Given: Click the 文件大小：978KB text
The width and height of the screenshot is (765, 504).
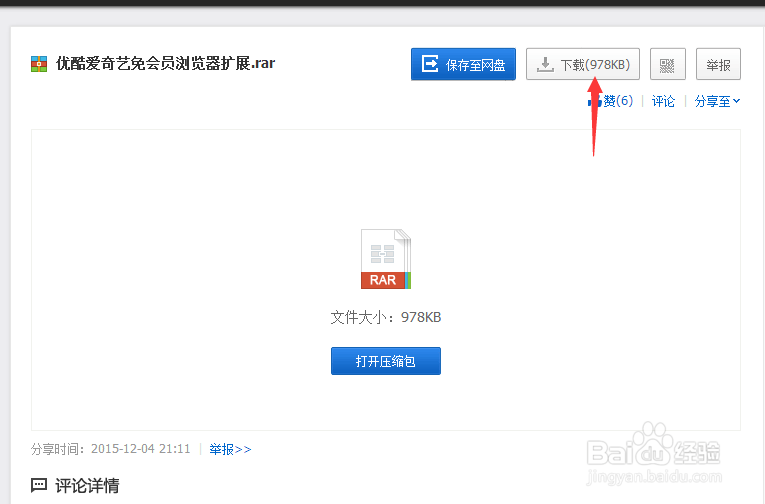Looking at the screenshot, I should 385,317.
